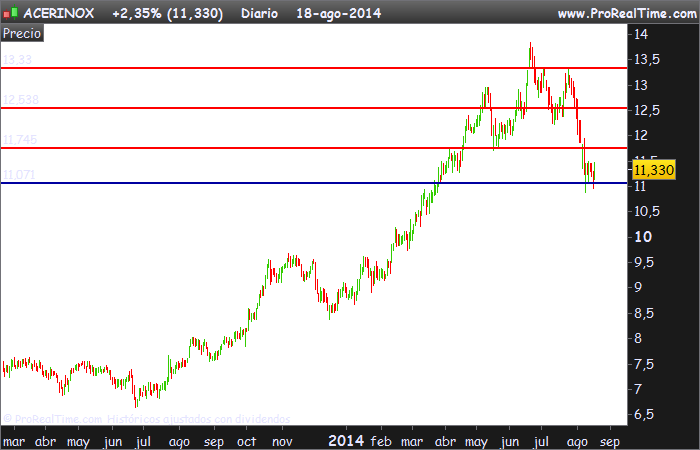Click the 7,5 price axis label

pos(646,364)
